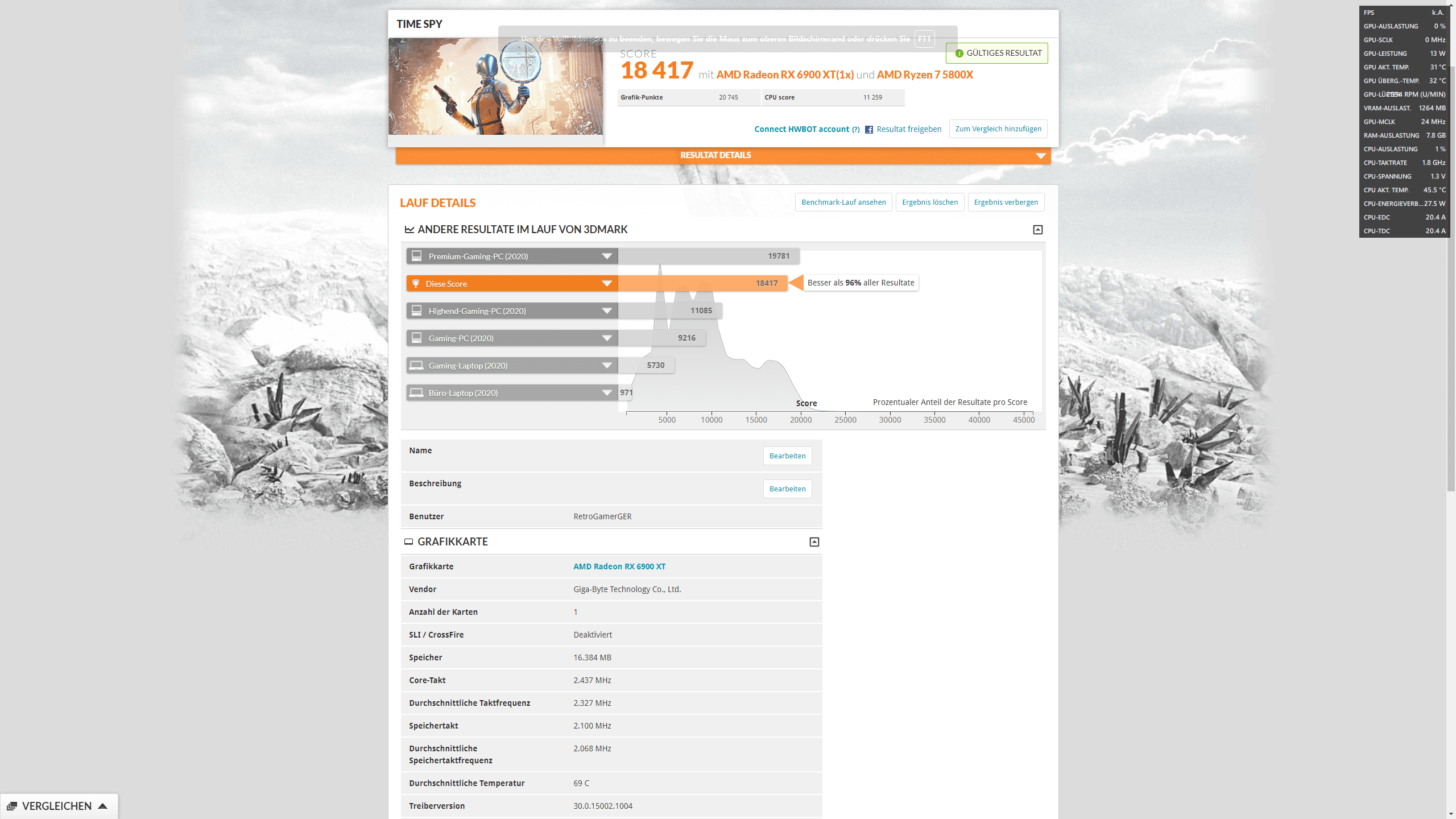Click the laptop icon of Büro-Laptop row
Image resolution: width=1456 pixels, height=819 pixels.
click(416, 392)
